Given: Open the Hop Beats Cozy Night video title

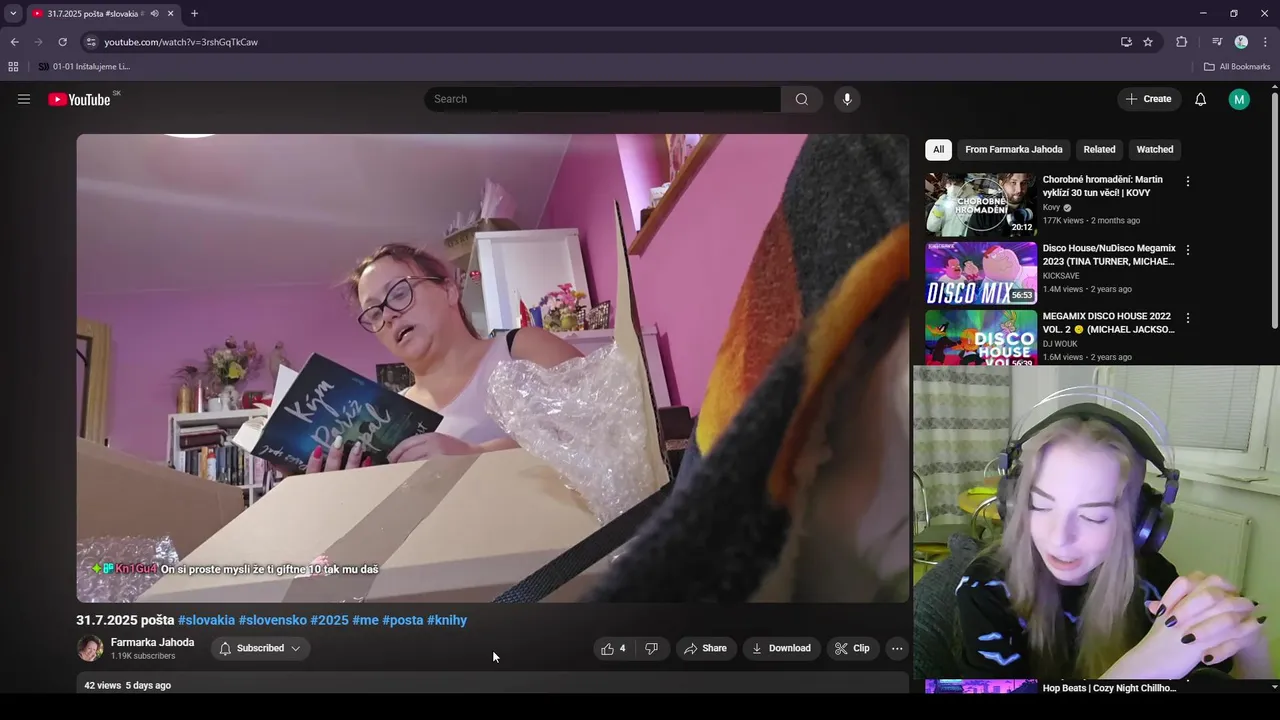Looking at the screenshot, I should [1109, 688].
